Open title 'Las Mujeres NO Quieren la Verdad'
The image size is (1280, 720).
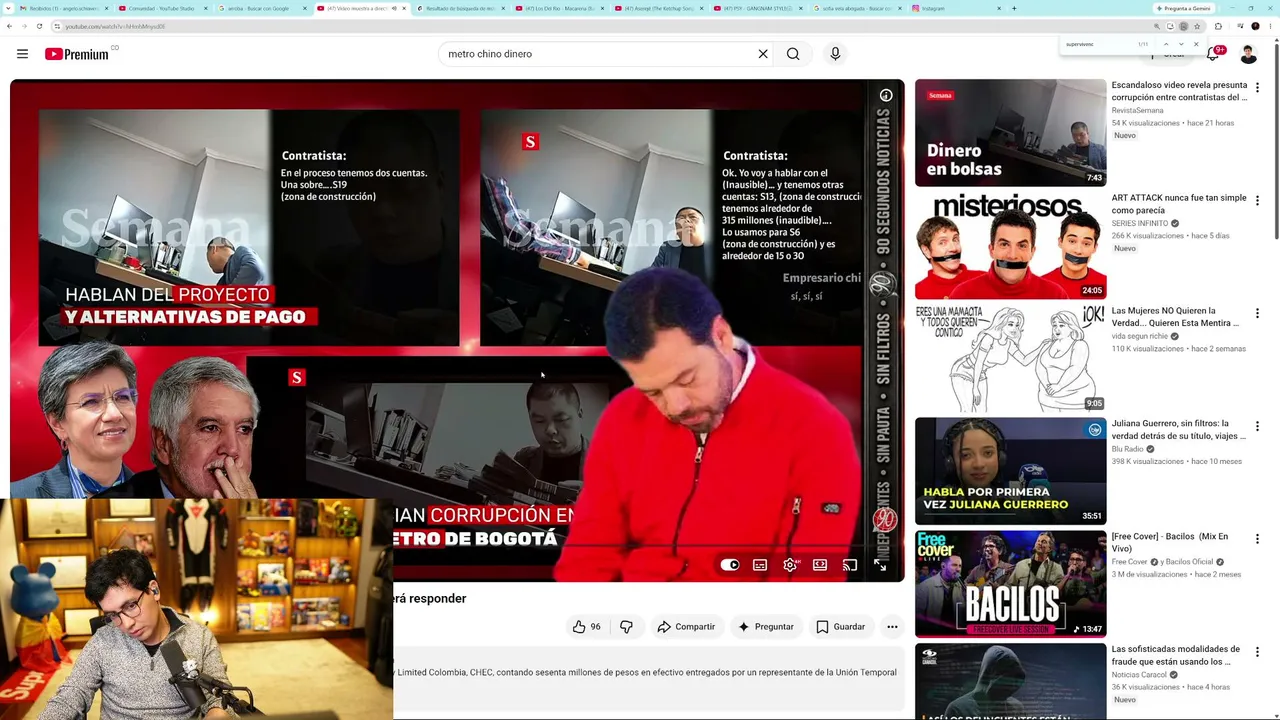tap(1175, 317)
